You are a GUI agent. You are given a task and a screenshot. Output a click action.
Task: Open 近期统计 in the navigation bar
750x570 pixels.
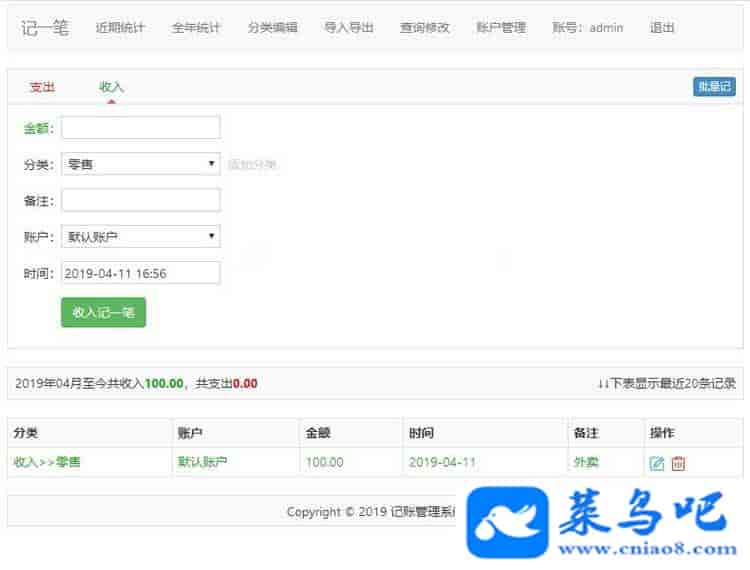point(120,28)
